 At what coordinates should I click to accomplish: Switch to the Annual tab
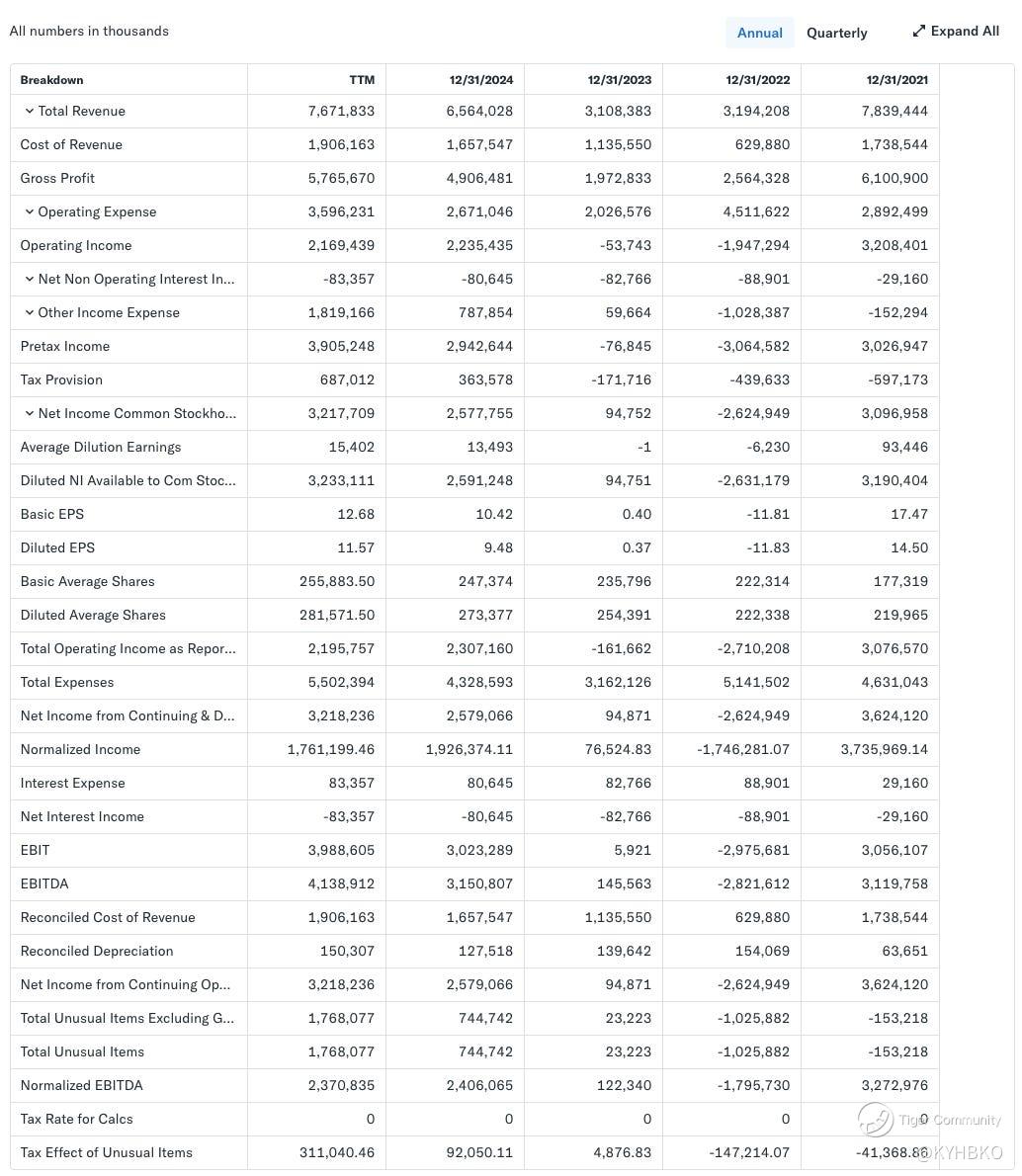(759, 33)
